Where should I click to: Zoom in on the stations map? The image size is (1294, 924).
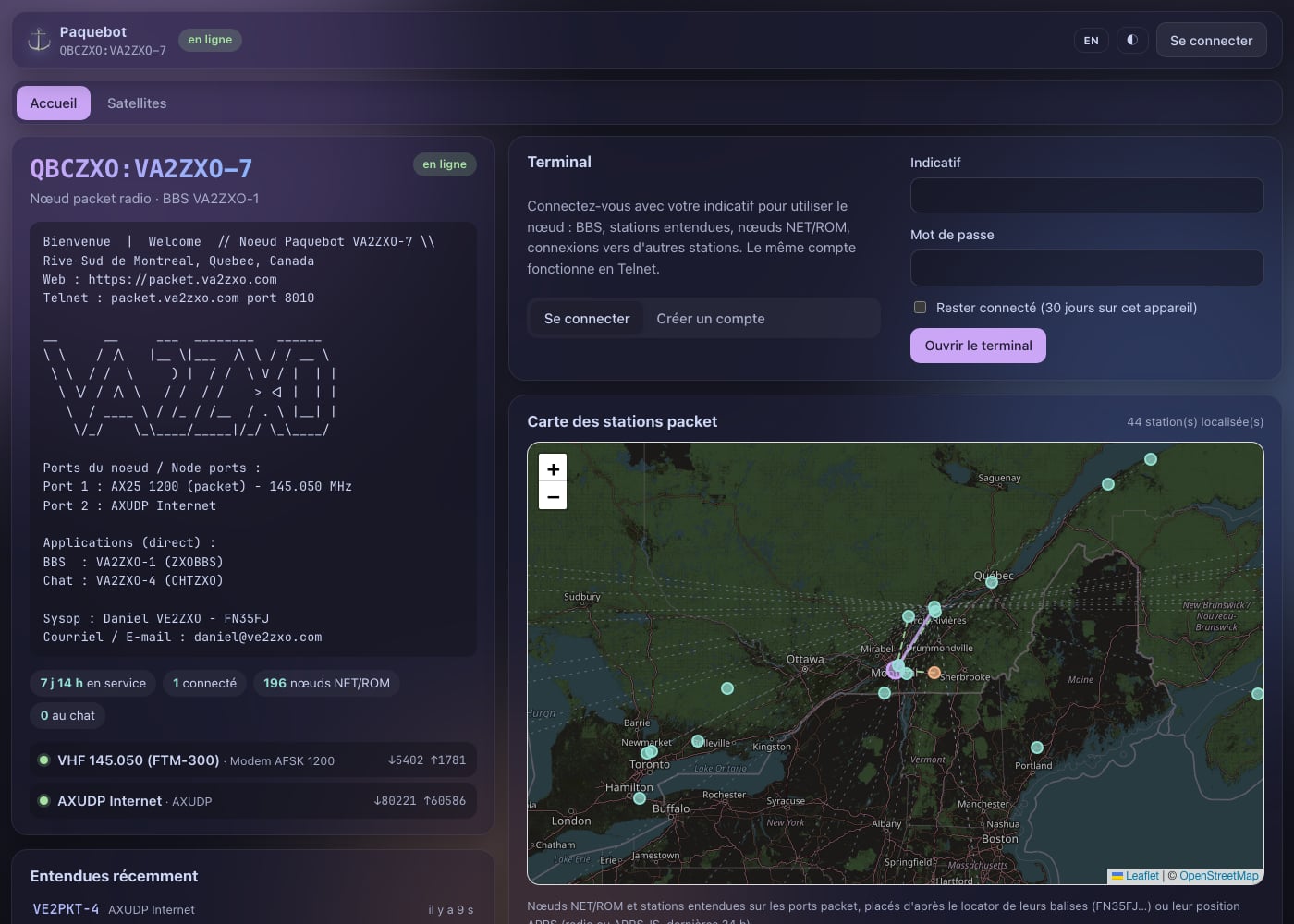(553, 468)
